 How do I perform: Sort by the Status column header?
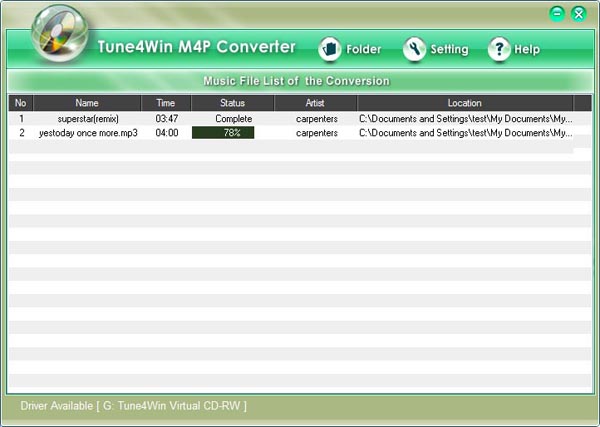(x=232, y=103)
